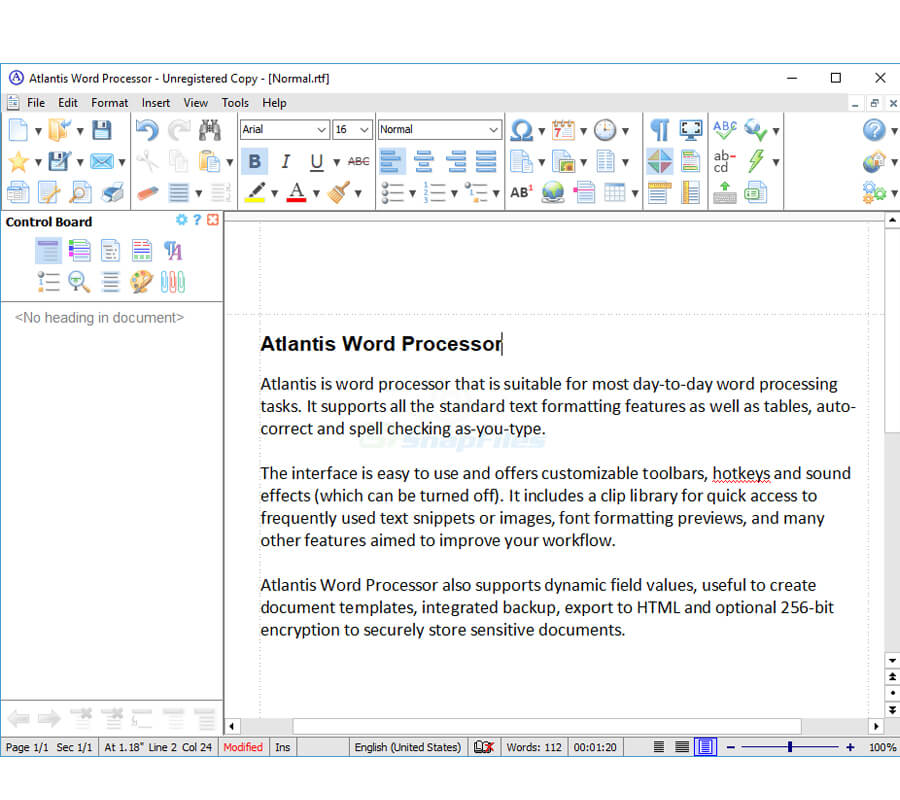900x800 pixels.
Task: Click the format brush icon
Action: [x=339, y=193]
